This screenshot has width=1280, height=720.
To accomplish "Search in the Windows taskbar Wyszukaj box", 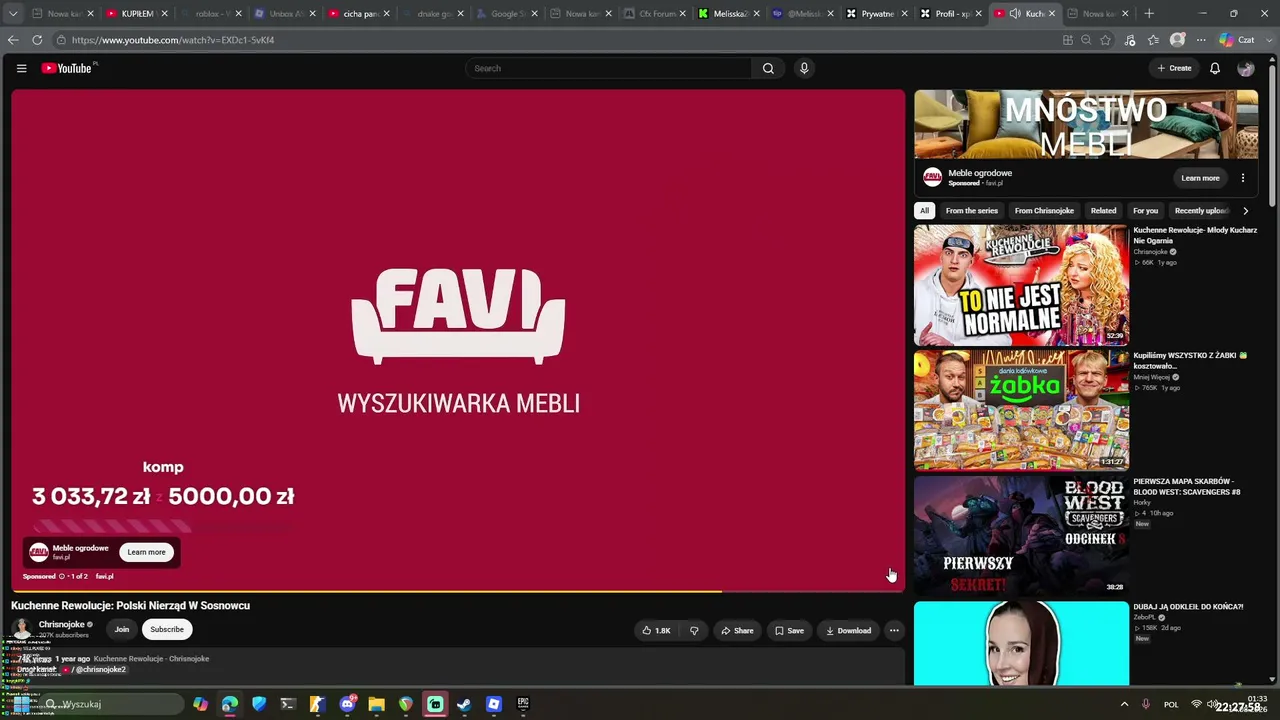I will click(110, 704).
